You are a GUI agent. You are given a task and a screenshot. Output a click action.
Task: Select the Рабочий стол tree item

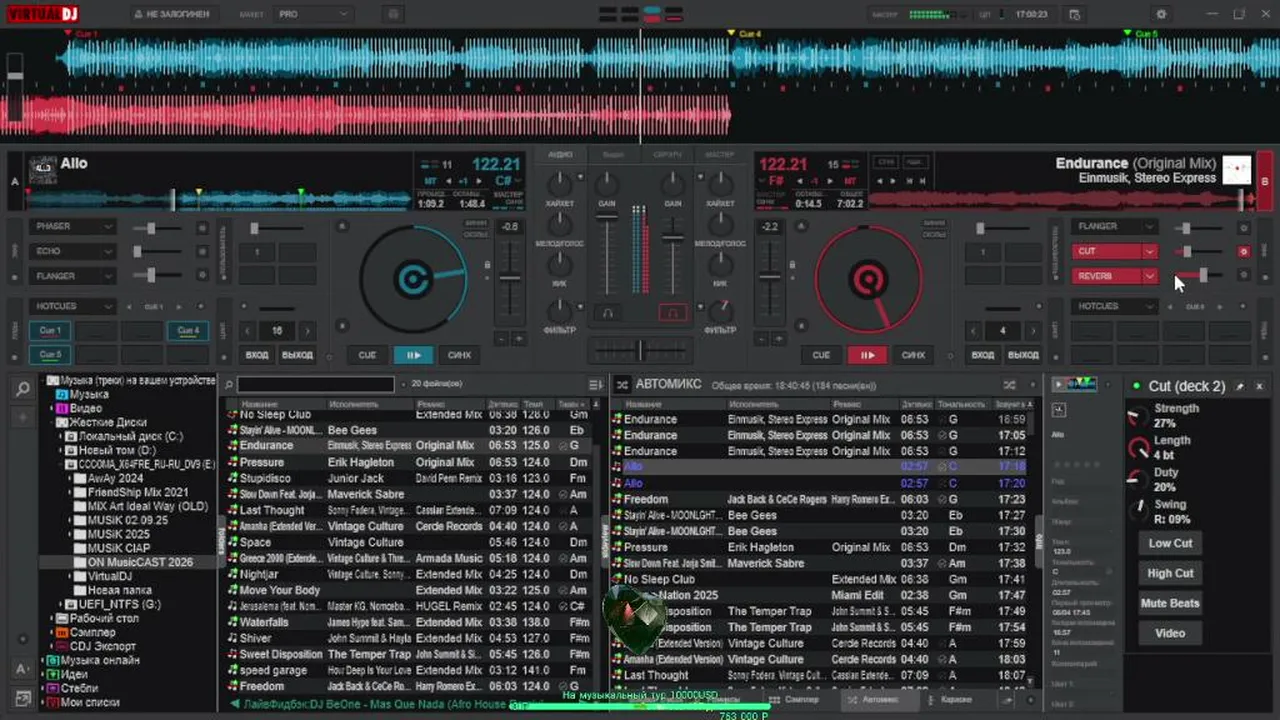point(103,619)
